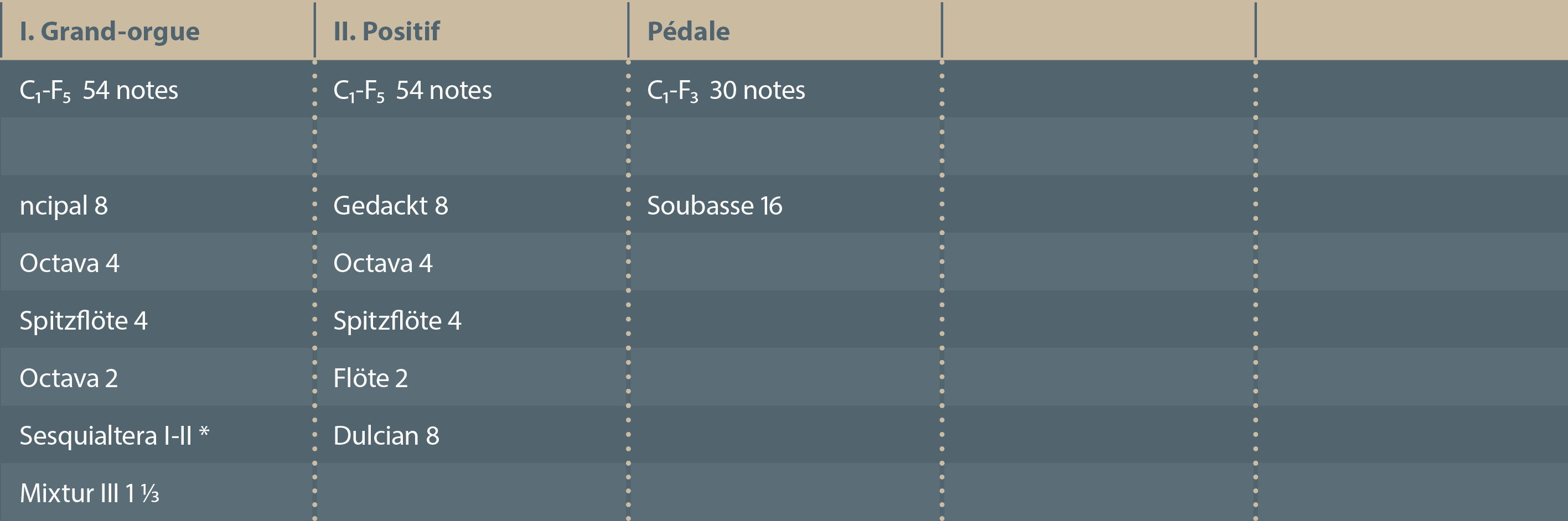Click the Octava 2 stop
Viewport: 1568px width, 521px height.
click(69, 378)
